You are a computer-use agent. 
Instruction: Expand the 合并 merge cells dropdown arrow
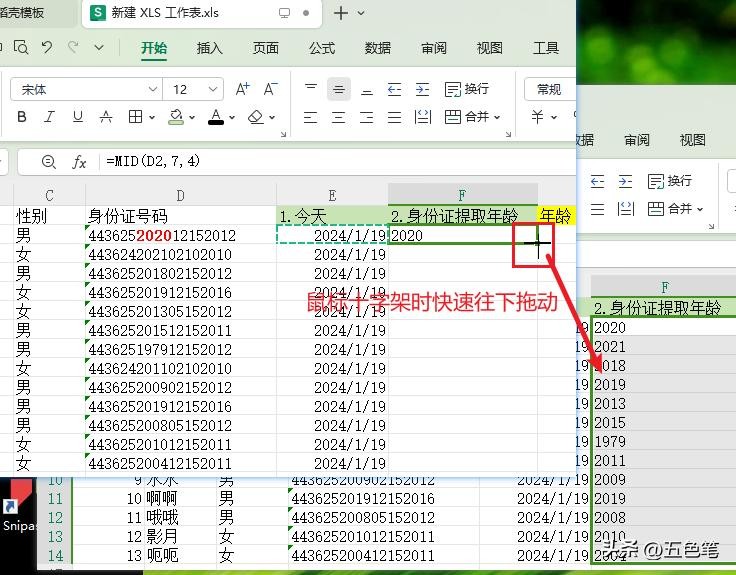tap(497, 117)
